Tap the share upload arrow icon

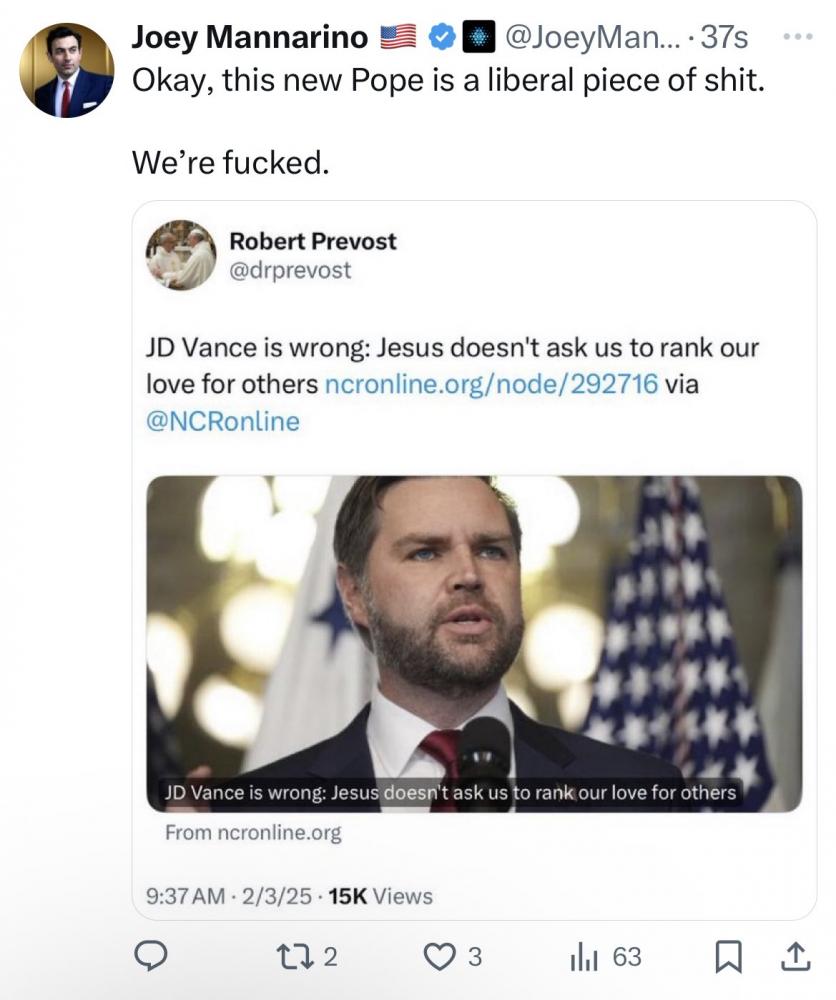(x=795, y=957)
